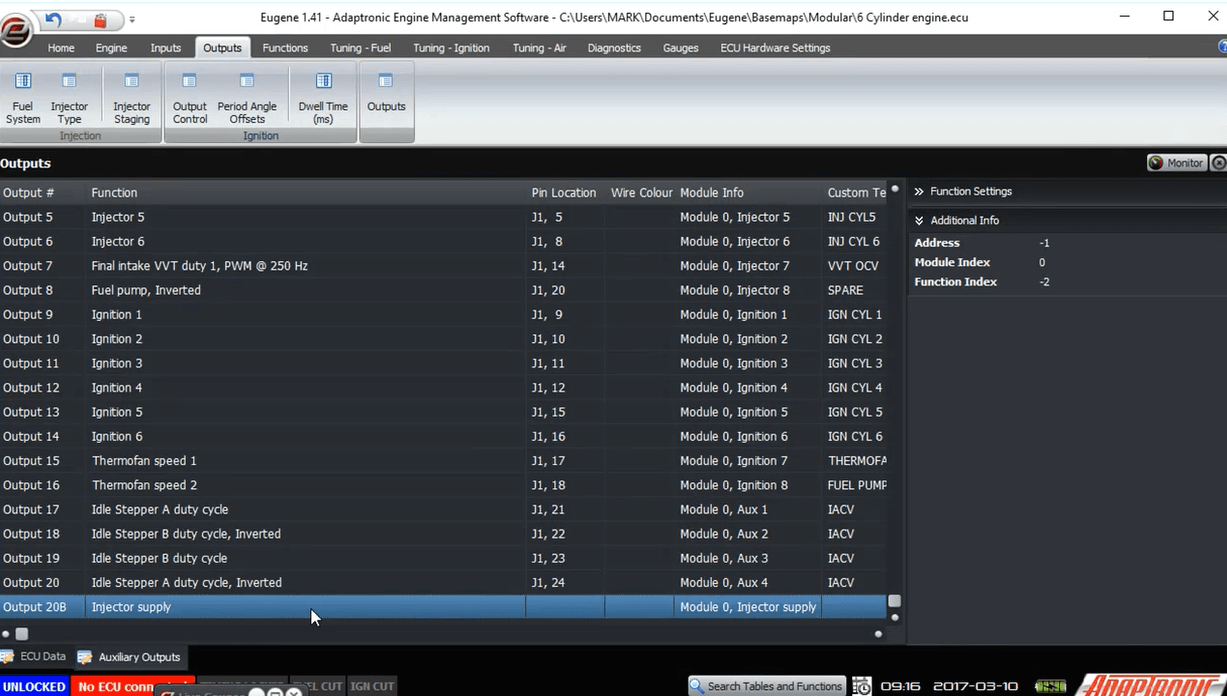The height and width of the screenshot is (696, 1227).
Task: Click the red ECU icon in quick access
Action: pyautogui.click(x=100, y=19)
